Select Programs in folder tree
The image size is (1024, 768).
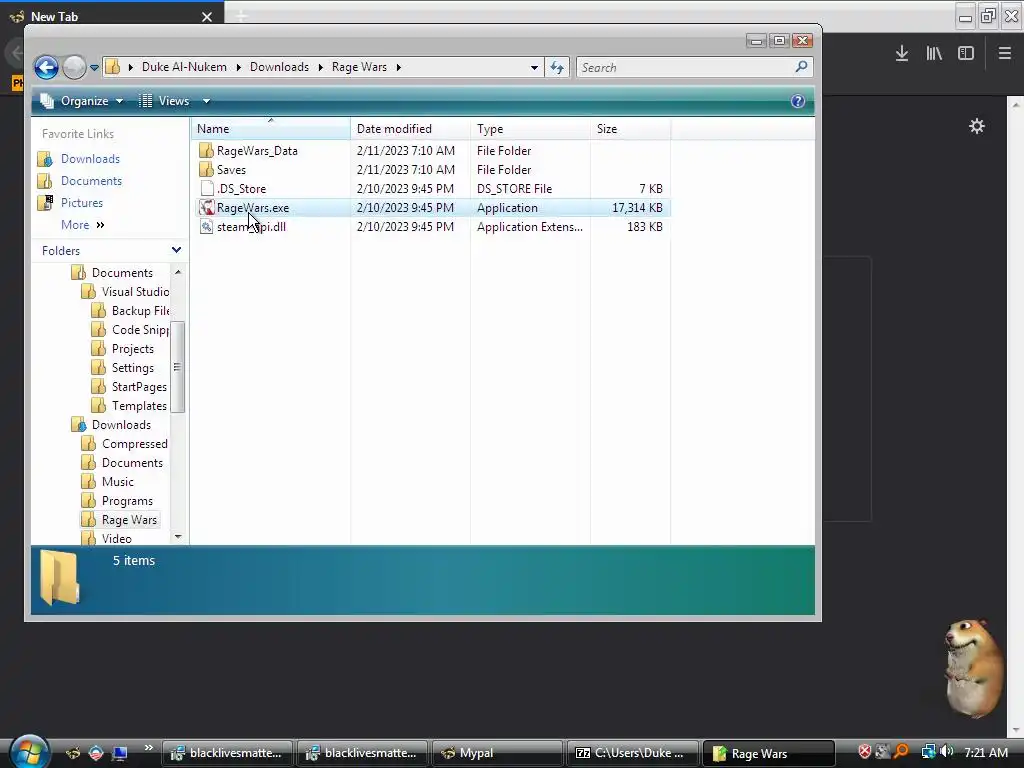coord(127,501)
